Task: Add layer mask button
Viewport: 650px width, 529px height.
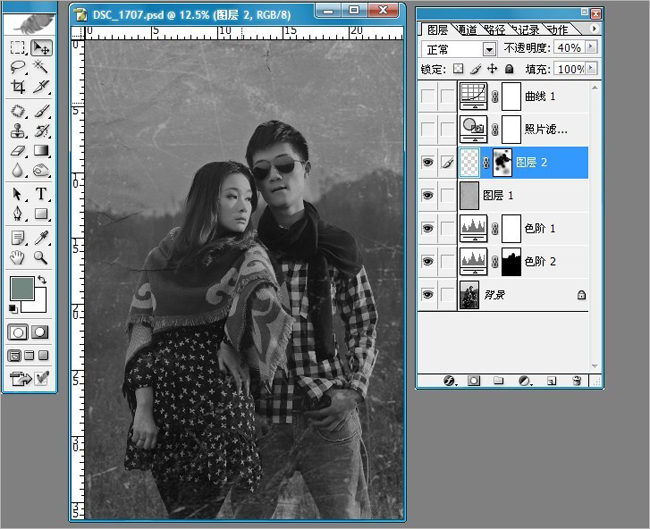Action: click(474, 381)
